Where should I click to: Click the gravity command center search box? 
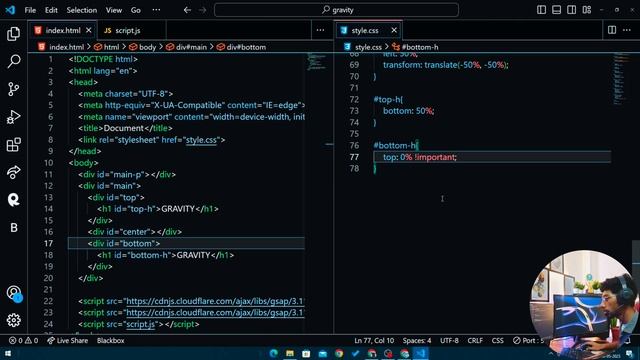point(336,10)
